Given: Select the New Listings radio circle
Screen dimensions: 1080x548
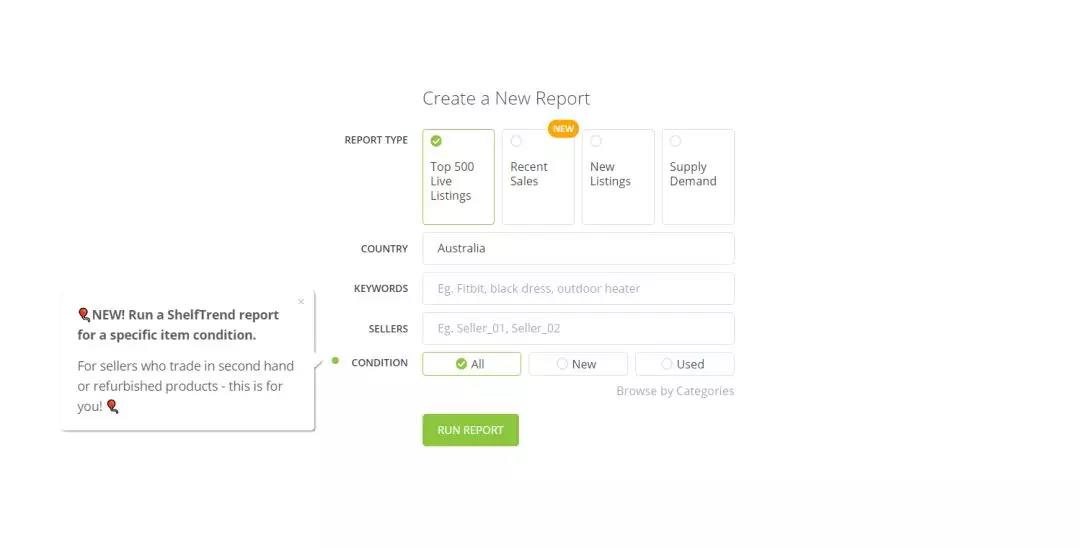Looking at the screenshot, I should click(x=596, y=141).
